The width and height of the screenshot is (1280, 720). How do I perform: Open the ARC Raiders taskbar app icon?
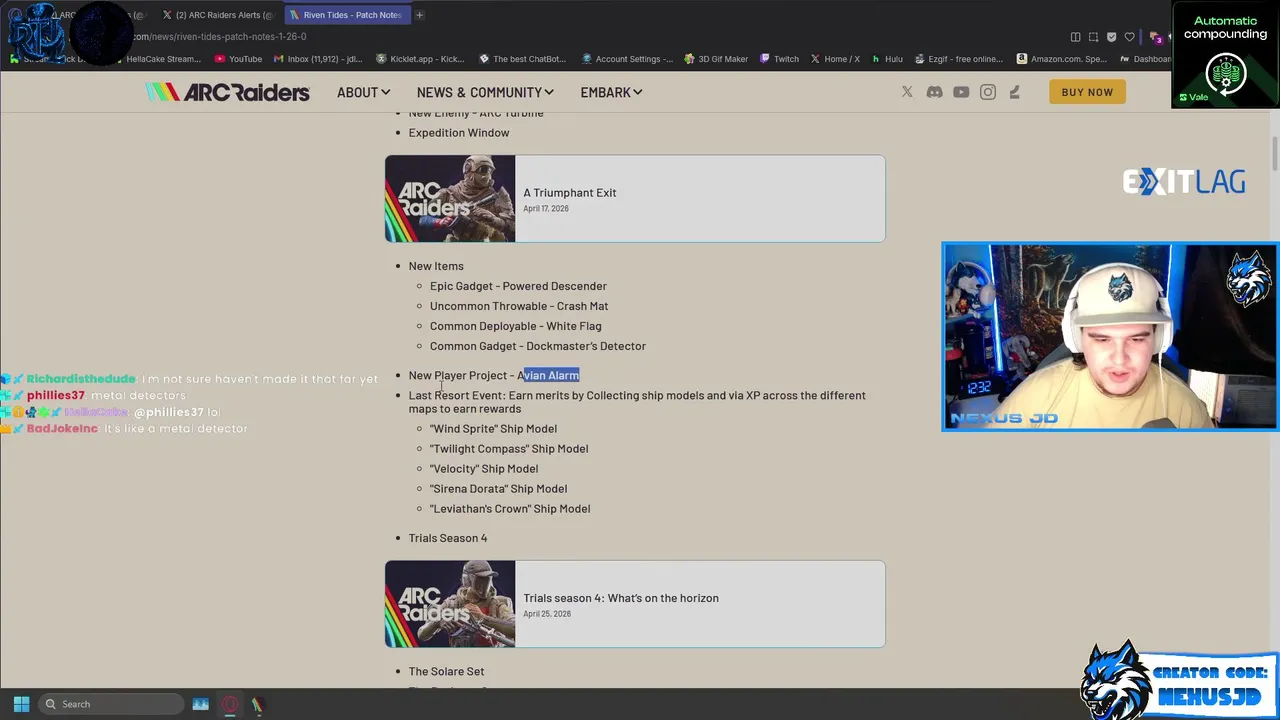(257, 704)
